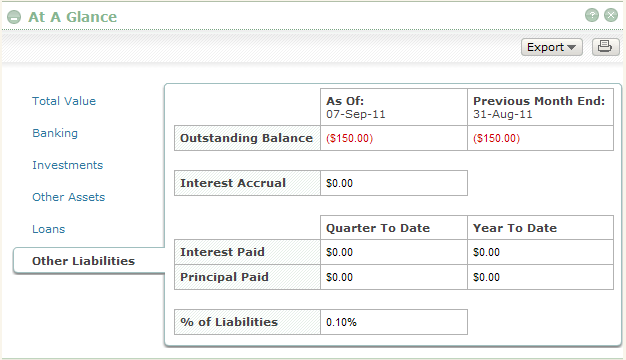Image resolution: width=626 pixels, height=360 pixels.
Task: Click the % of Liabilities value
Action: [341, 322]
